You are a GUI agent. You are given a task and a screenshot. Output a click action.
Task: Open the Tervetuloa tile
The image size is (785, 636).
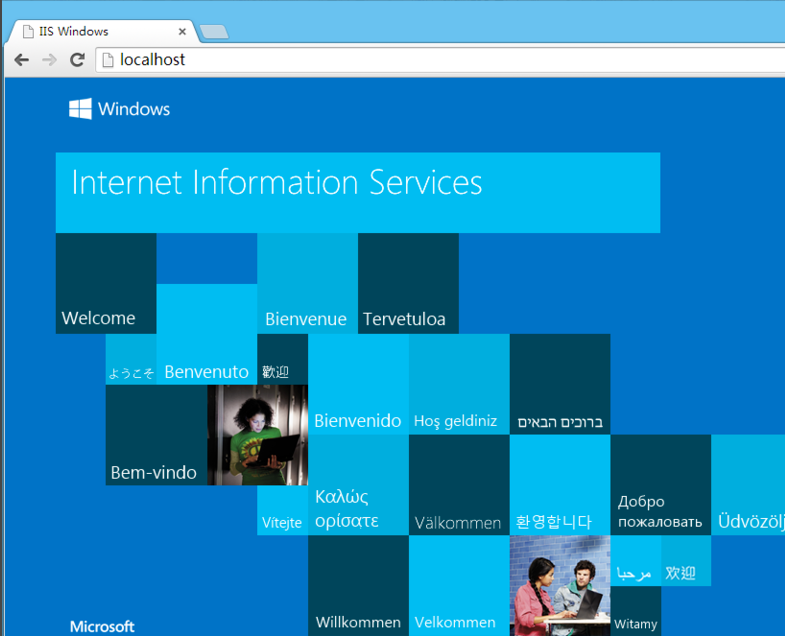tap(408, 283)
